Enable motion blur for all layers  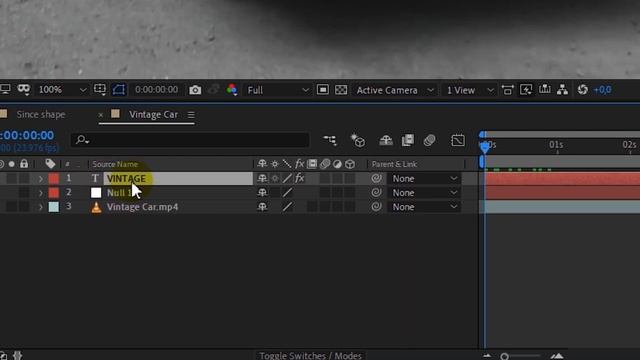pos(429,140)
